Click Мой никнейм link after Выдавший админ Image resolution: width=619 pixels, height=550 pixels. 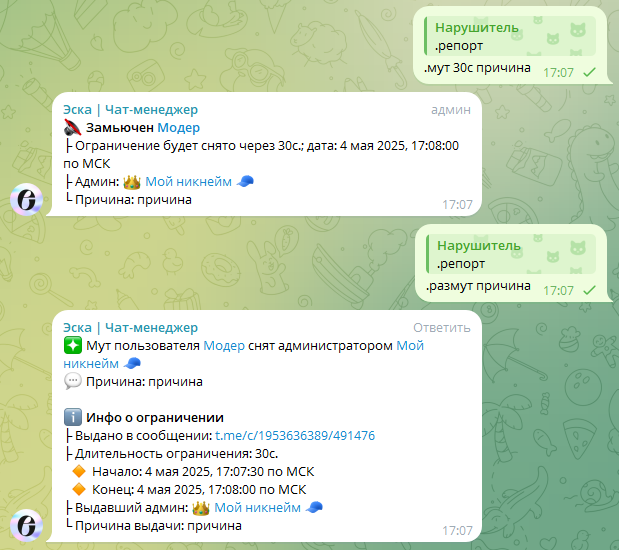coord(257,507)
